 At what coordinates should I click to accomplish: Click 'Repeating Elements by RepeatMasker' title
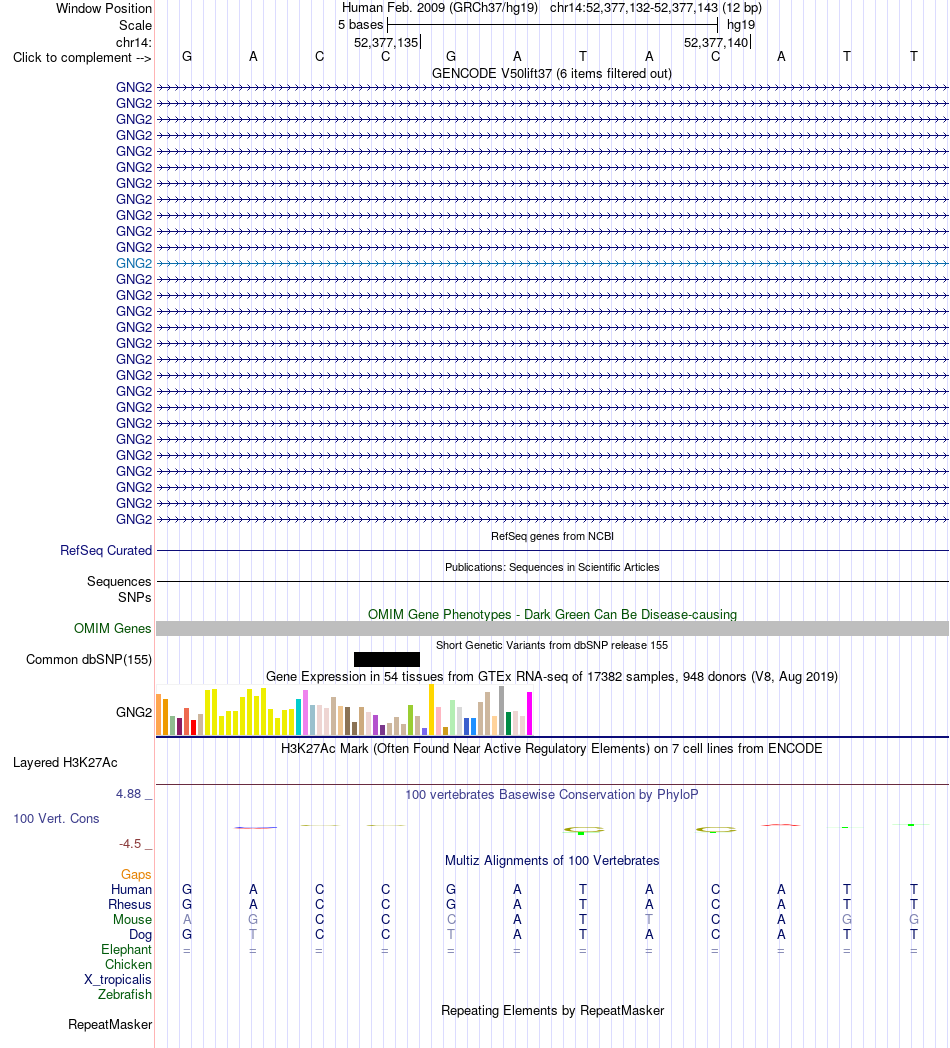click(552, 1011)
